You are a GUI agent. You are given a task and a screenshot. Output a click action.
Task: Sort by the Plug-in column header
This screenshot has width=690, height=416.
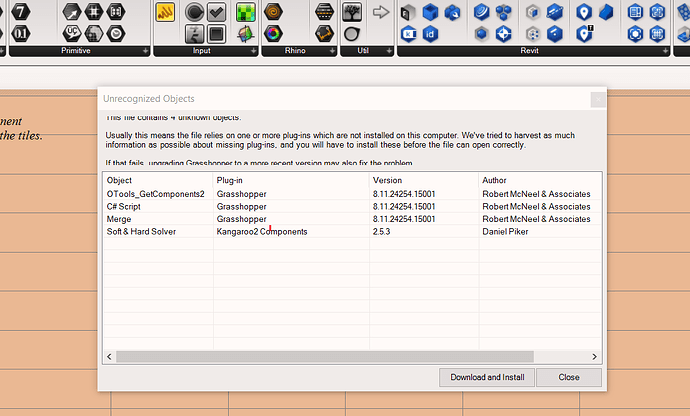[291, 180]
